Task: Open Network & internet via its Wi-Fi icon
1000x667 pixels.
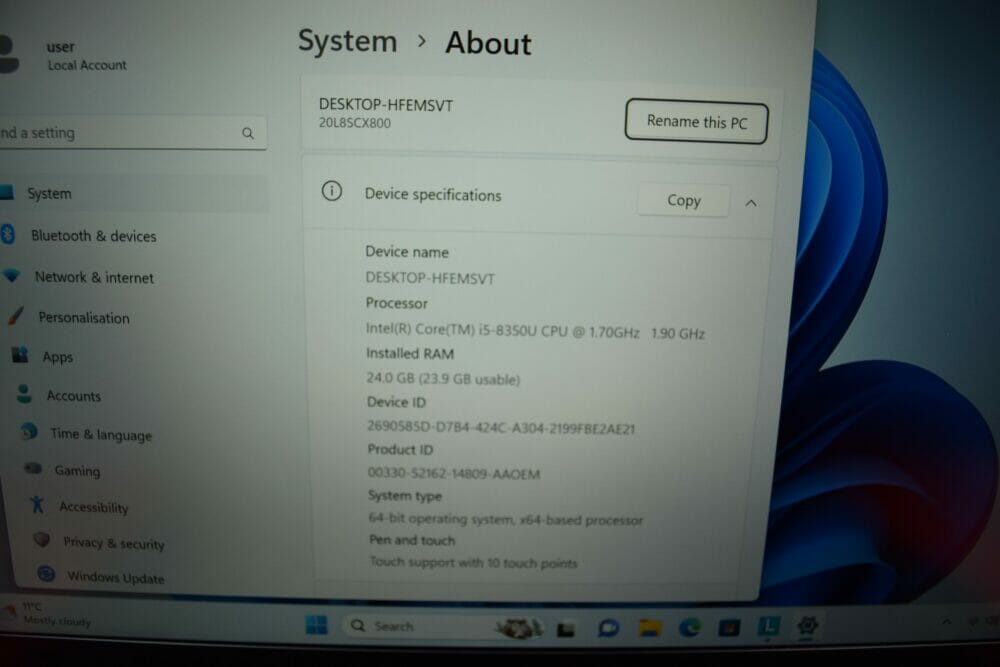Action: pyautogui.click(x=11, y=275)
